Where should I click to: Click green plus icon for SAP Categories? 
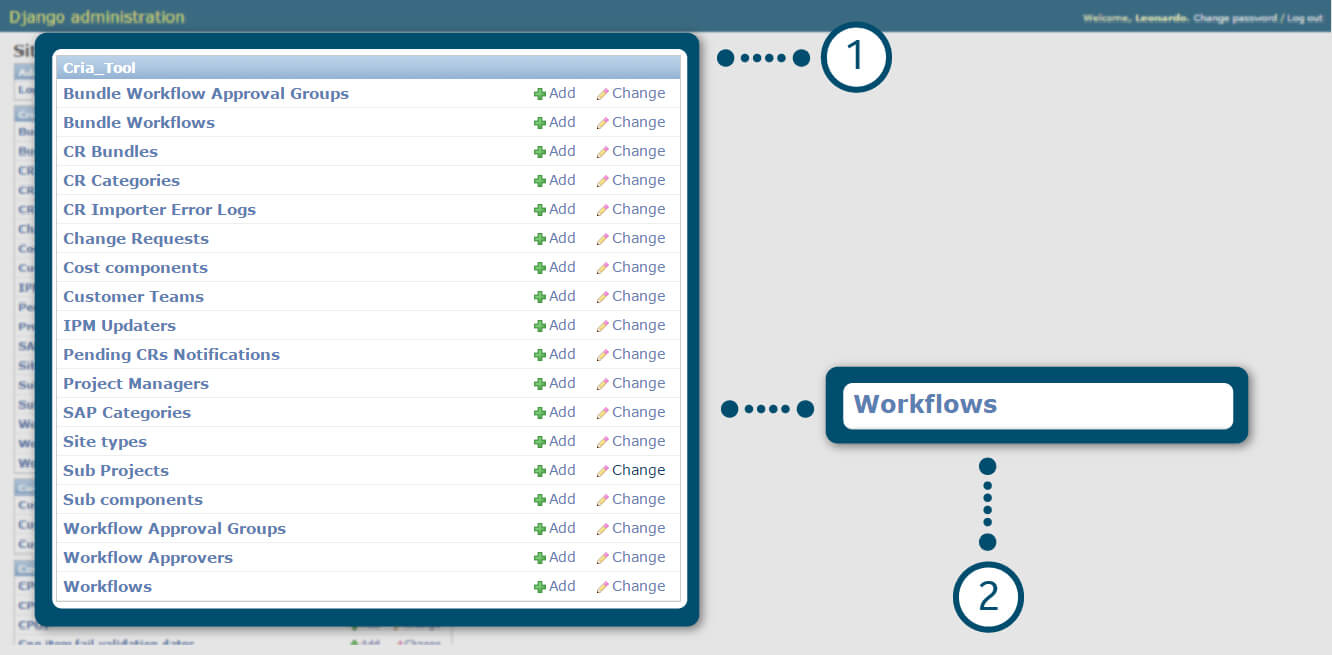pyautogui.click(x=540, y=413)
